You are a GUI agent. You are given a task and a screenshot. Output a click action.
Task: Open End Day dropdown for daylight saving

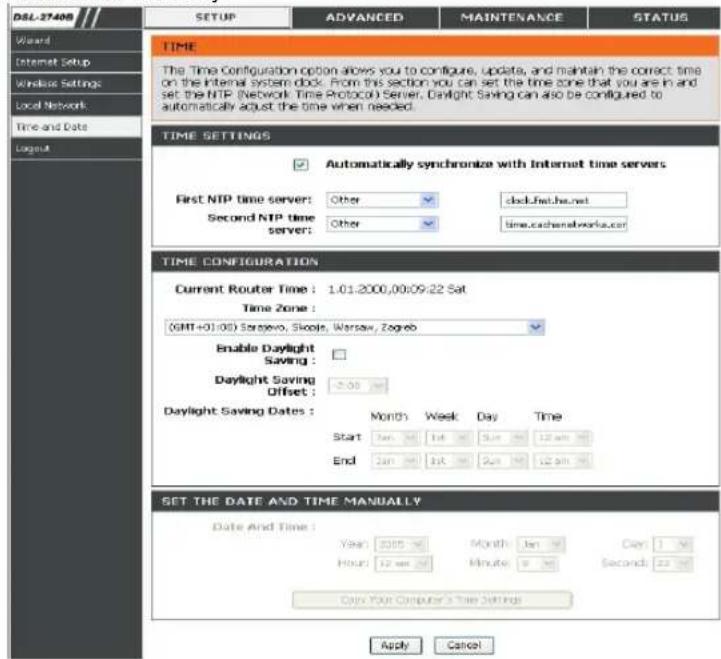(503, 460)
